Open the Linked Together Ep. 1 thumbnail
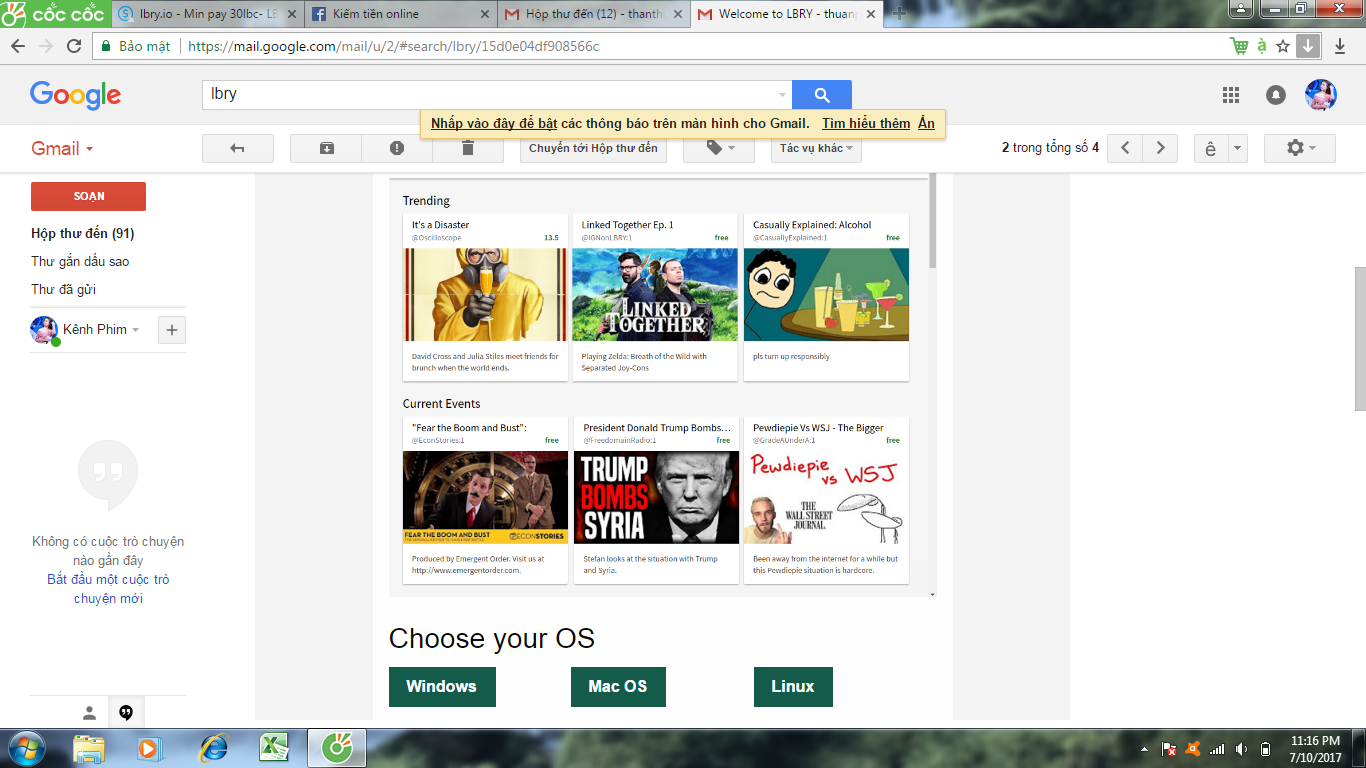 [x=655, y=295]
